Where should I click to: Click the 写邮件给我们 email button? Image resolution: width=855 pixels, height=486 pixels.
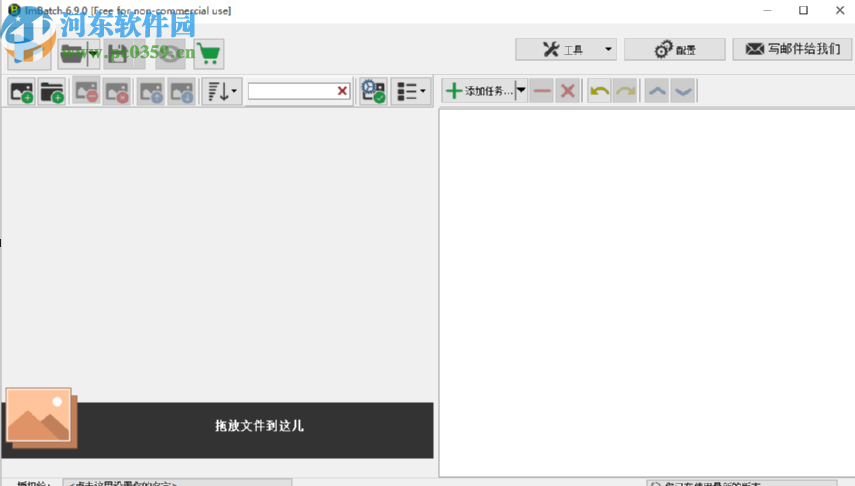point(792,50)
